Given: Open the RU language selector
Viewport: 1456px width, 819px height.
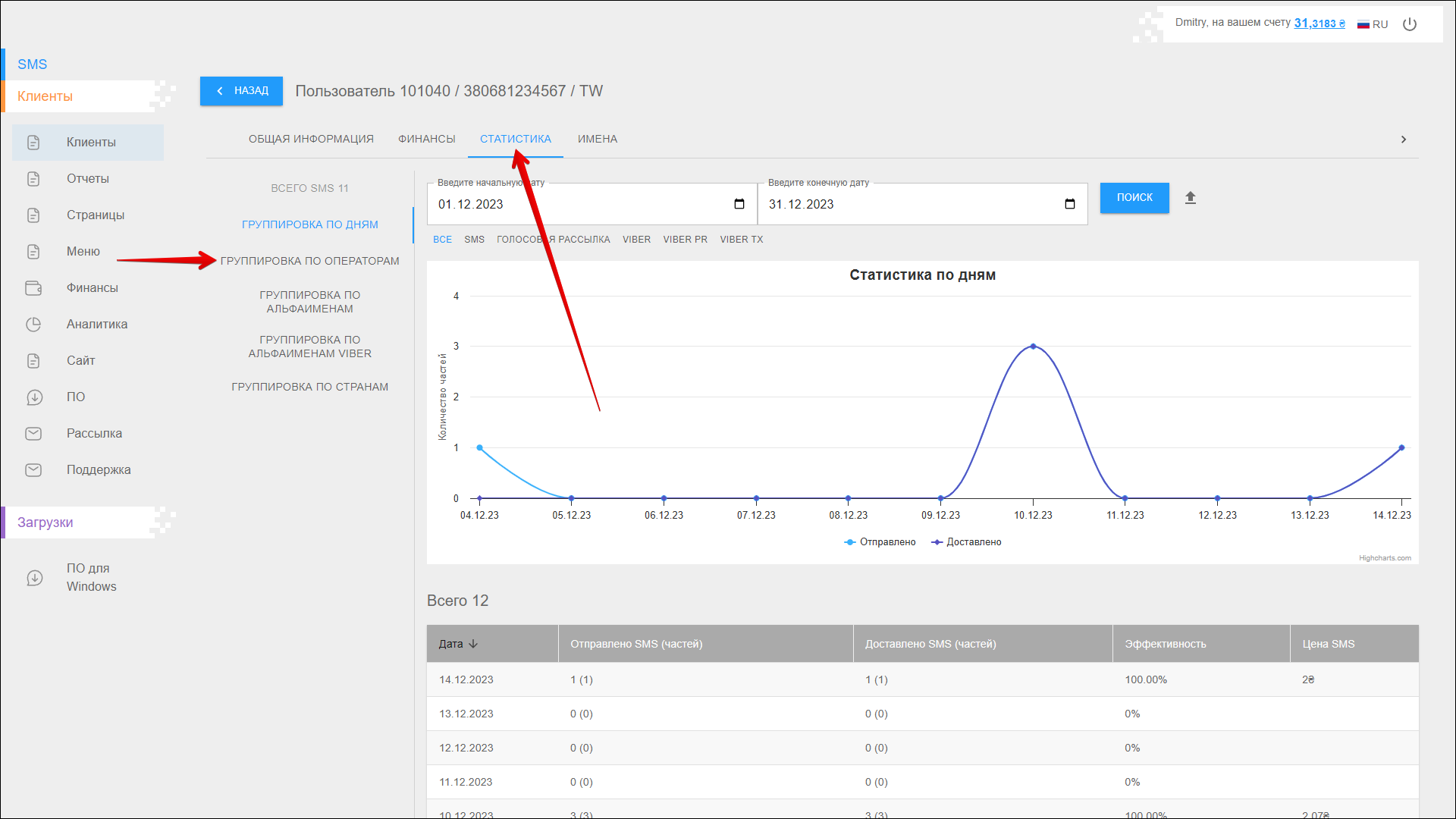Looking at the screenshot, I should 1373,24.
